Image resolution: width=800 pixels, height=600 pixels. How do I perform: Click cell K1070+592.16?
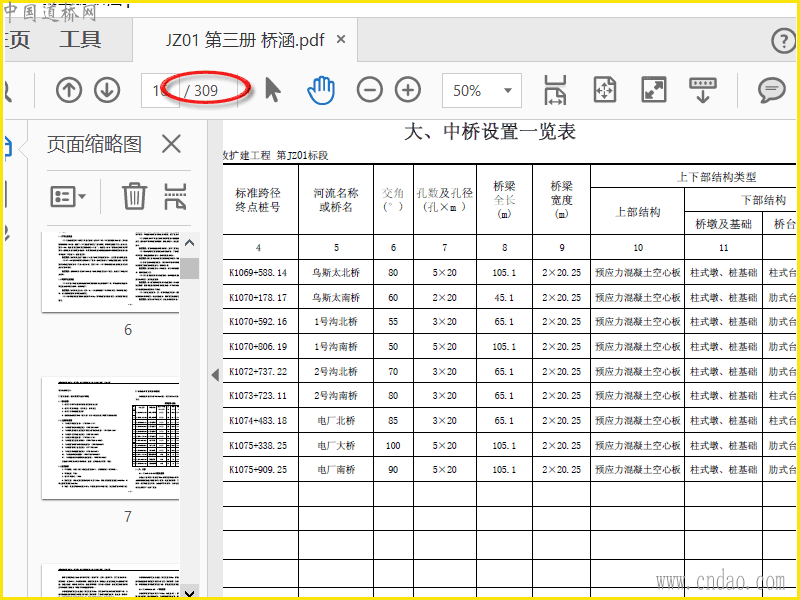pyautogui.click(x=258, y=322)
